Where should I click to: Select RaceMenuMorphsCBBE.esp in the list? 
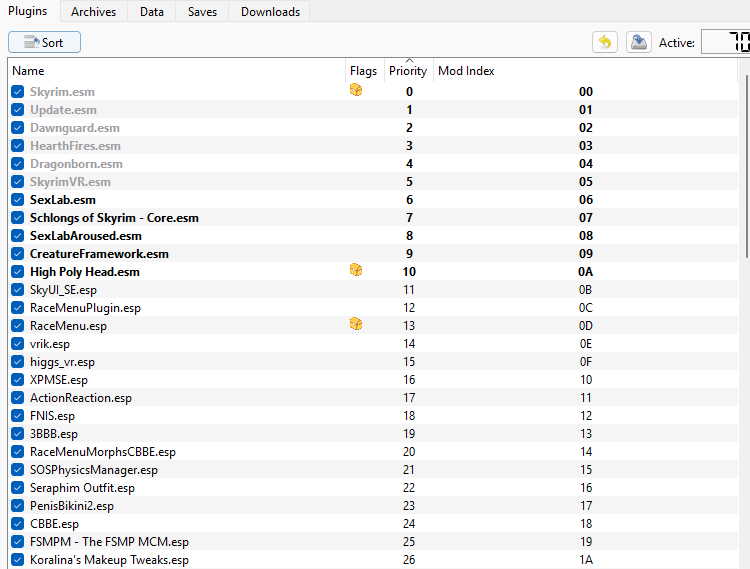[102, 452]
